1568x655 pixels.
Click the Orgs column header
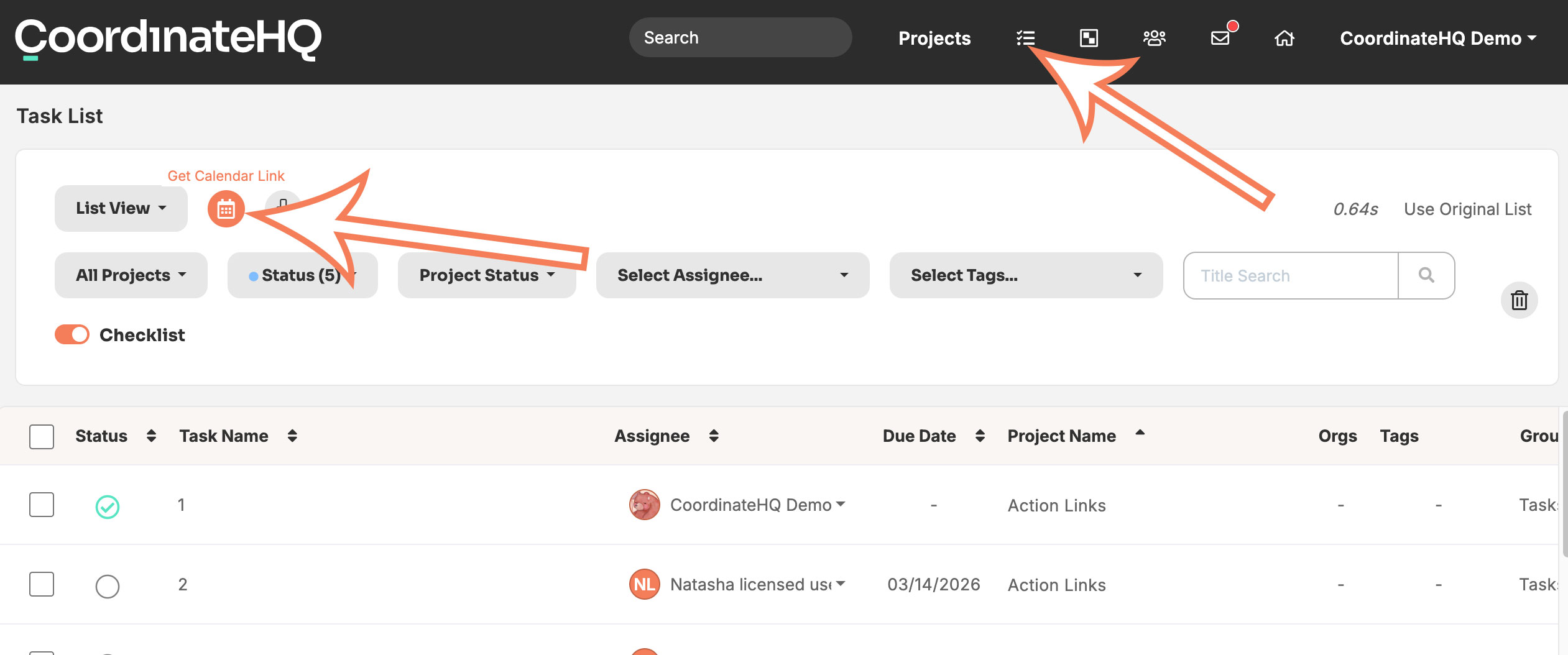[x=1337, y=436]
